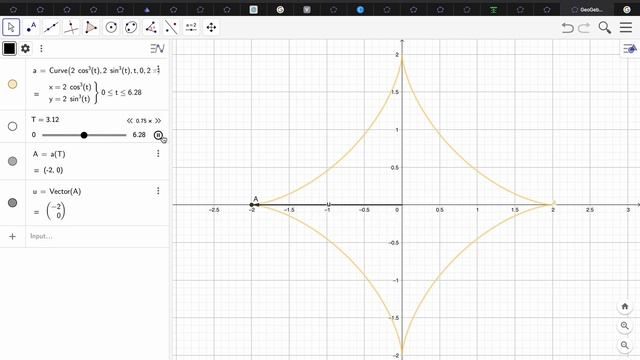640x360 pixels.
Task: Click the T slider handle
Action: click(x=84, y=135)
